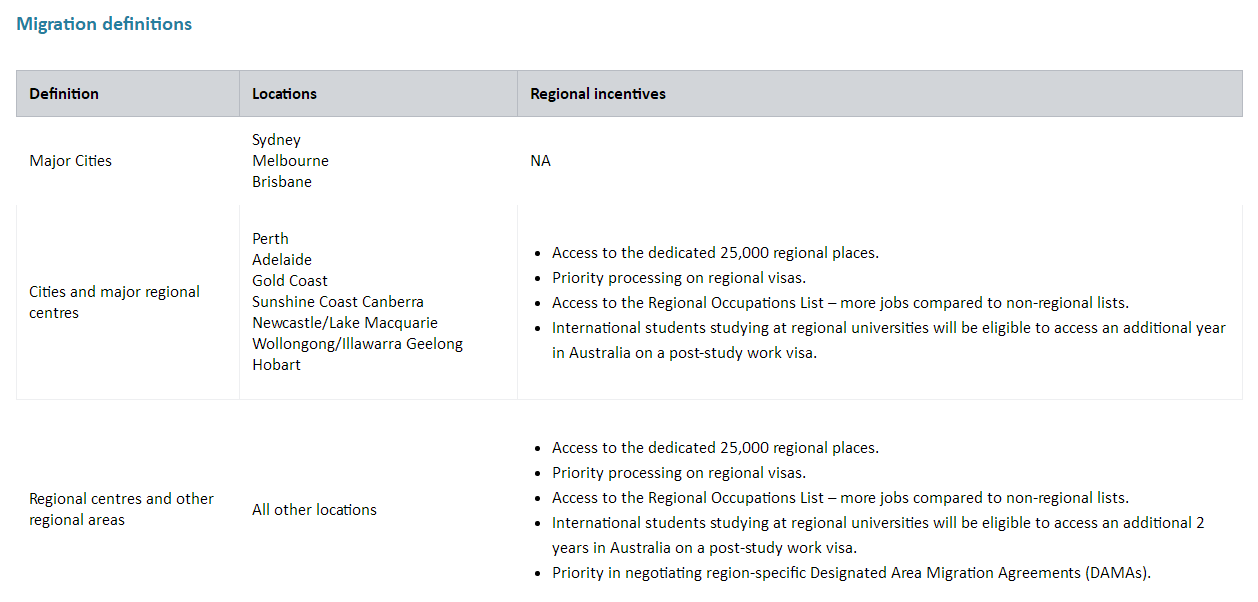Click the Newcastle/Lake Macquarie location
Image resolution: width=1258 pixels, height=602 pixels.
coord(345,323)
